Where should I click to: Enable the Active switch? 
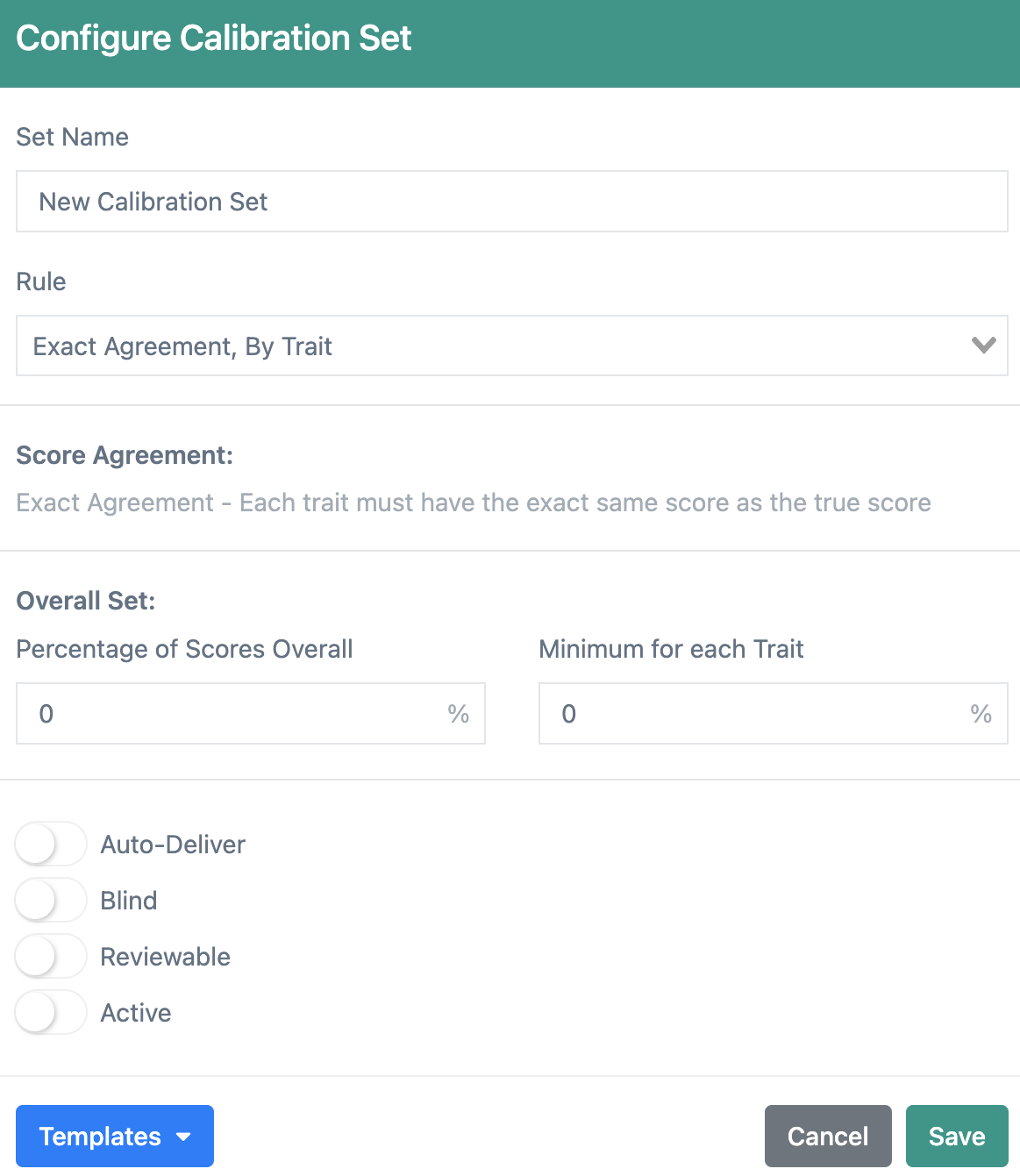pyautogui.click(x=50, y=1012)
